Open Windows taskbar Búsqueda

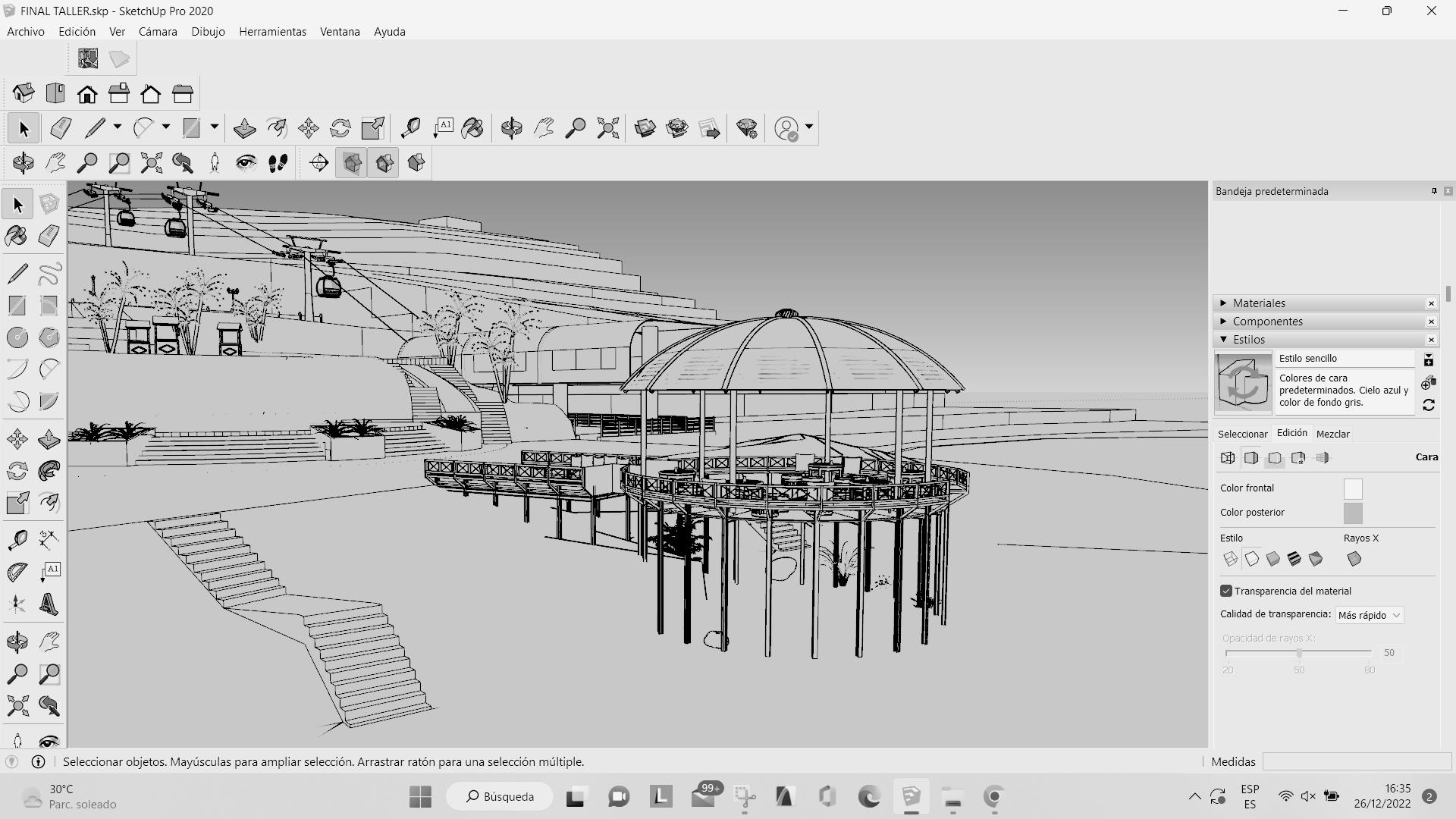[x=499, y=796]
